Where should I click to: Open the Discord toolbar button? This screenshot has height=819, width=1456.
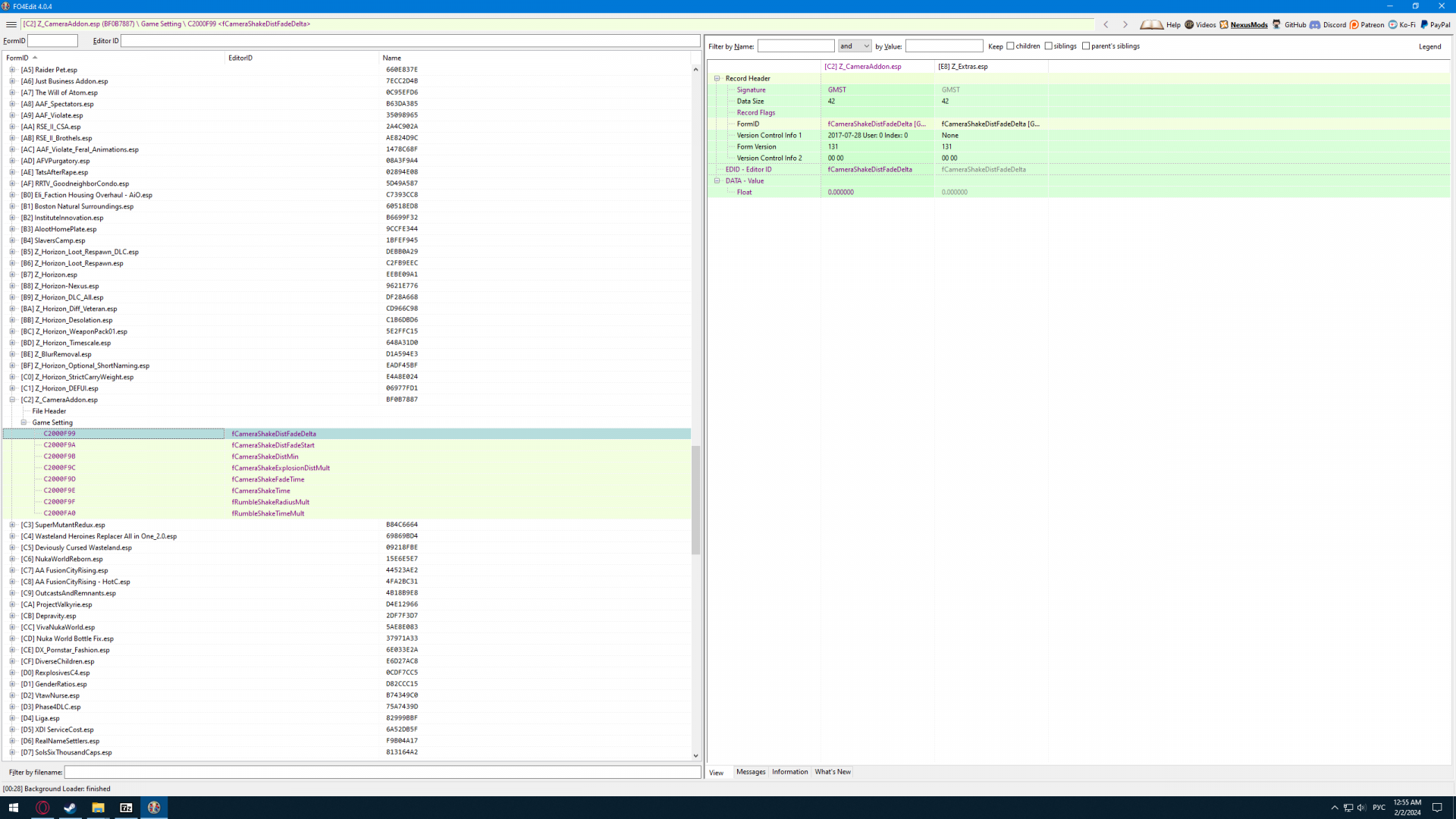1328,24
